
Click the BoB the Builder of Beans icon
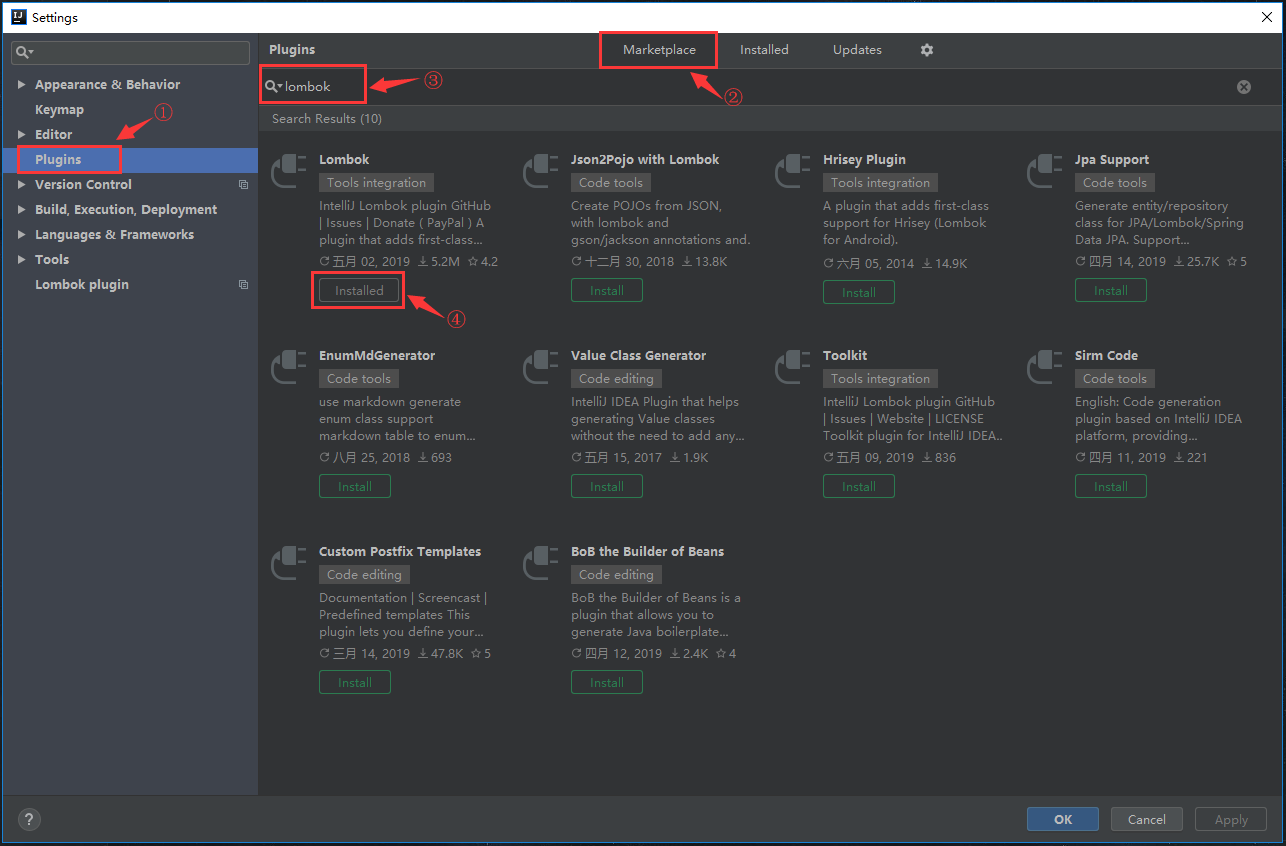coord(541,563)
